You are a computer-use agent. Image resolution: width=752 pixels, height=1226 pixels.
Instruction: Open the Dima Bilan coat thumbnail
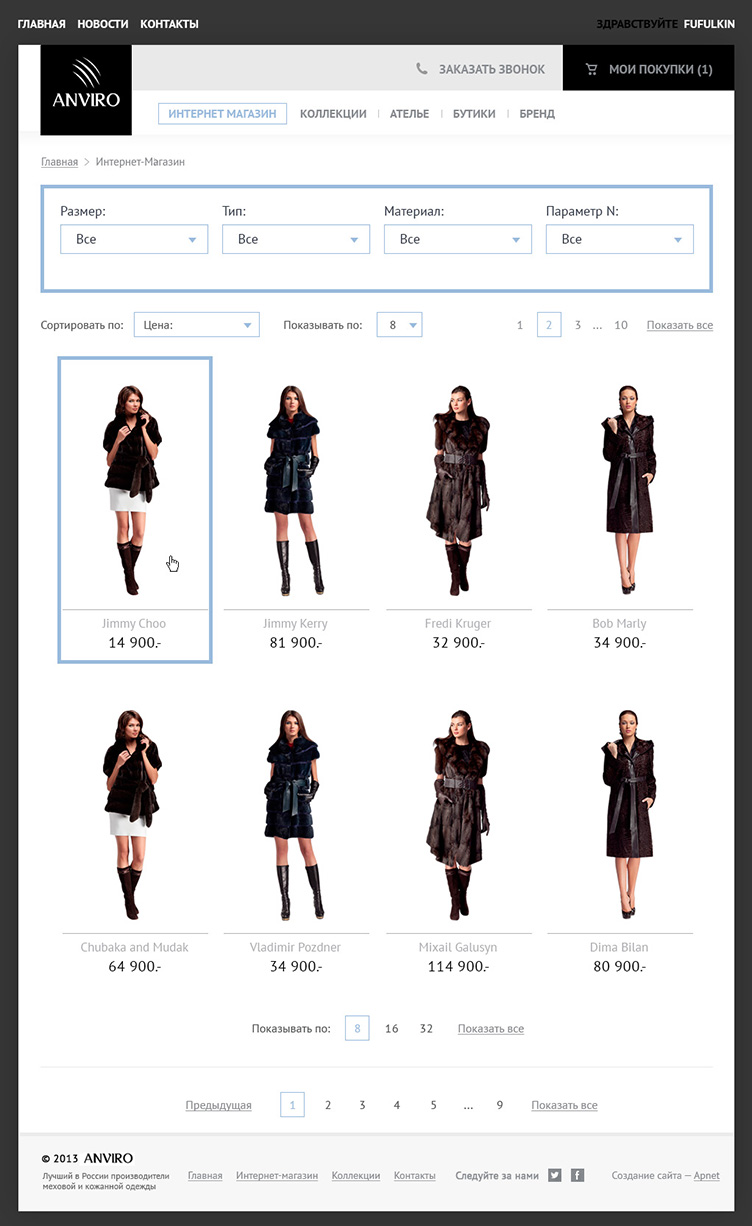620,815
